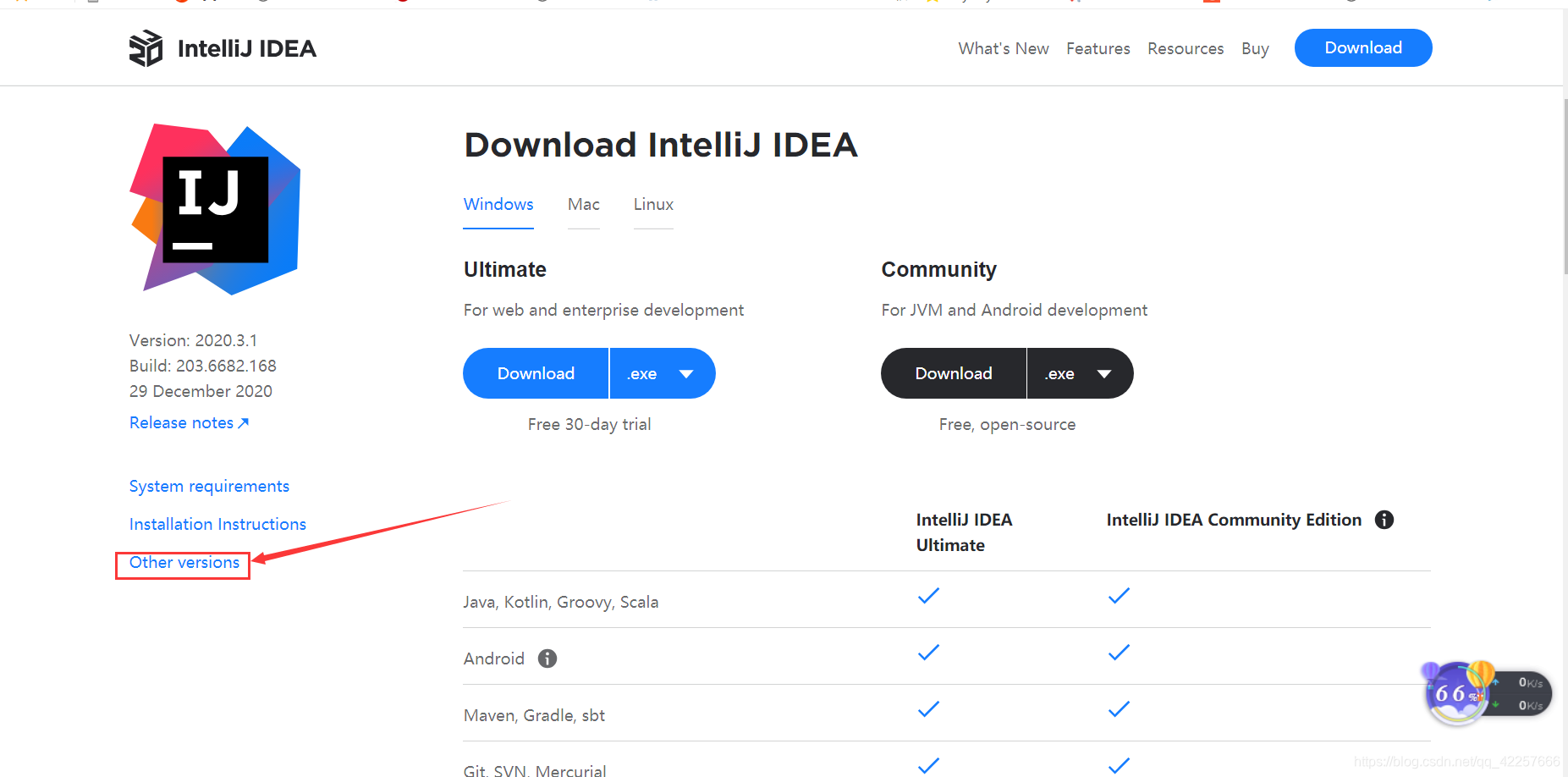1568x777 pixels.
Task: Click the 'Free, open-source' text
Action: (1007, 424)
